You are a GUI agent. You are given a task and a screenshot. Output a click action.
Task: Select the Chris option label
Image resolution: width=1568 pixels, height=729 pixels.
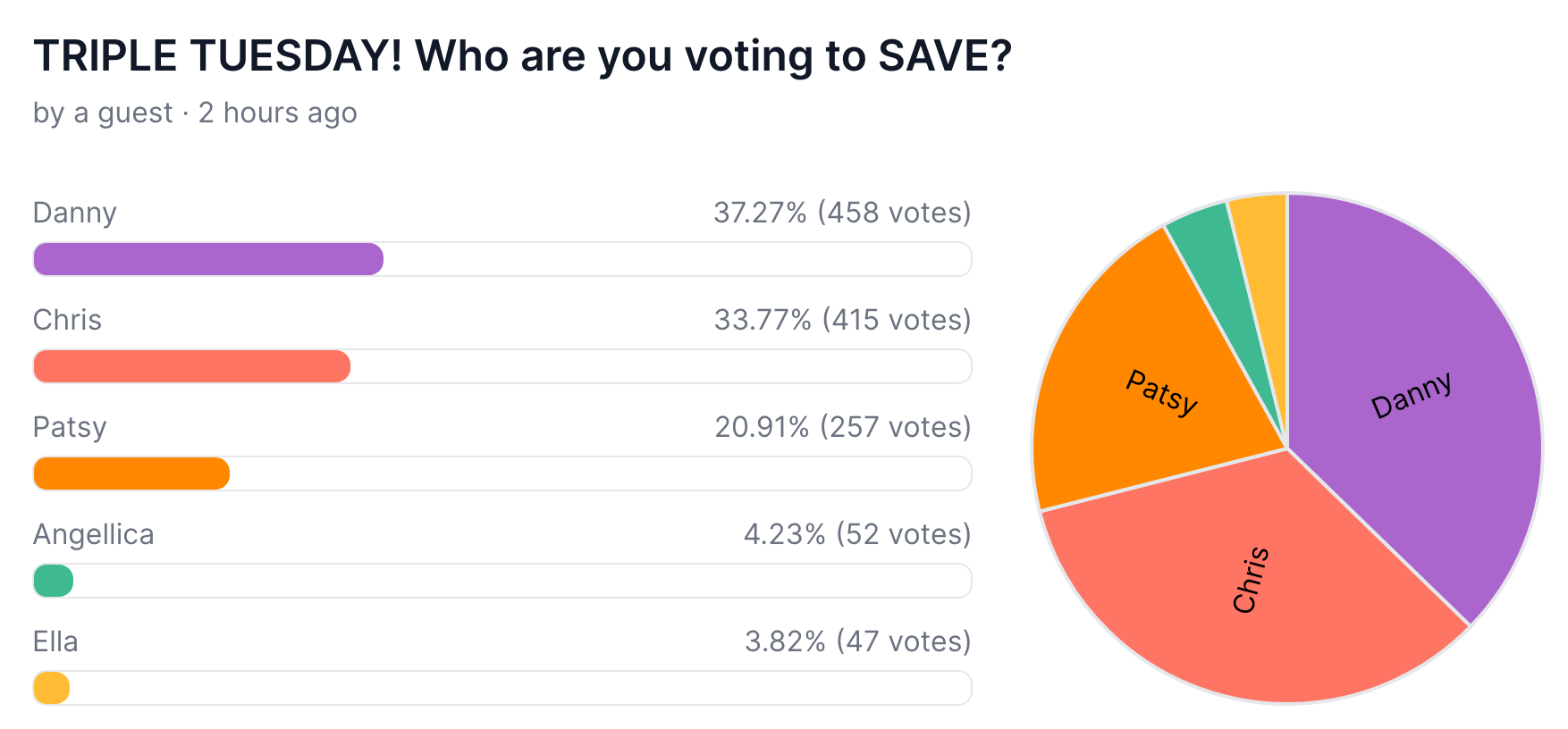click(67, 320)
